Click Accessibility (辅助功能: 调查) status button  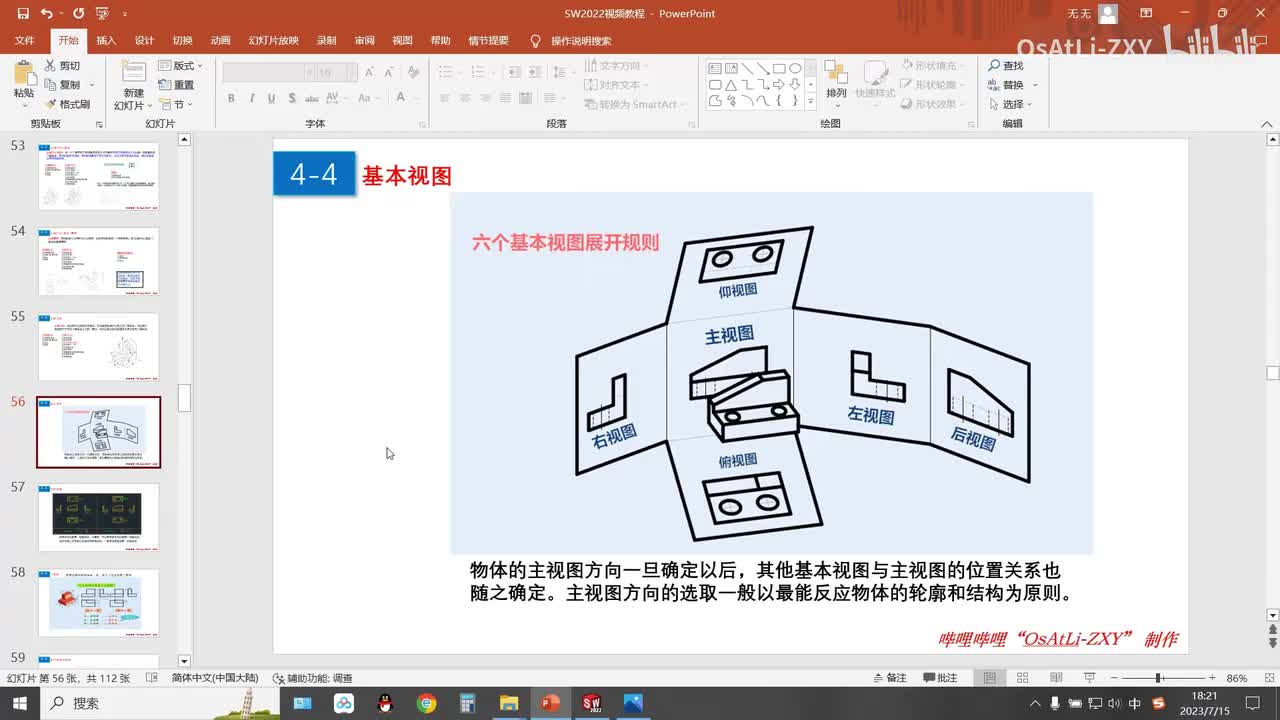(x=313, y=678)
